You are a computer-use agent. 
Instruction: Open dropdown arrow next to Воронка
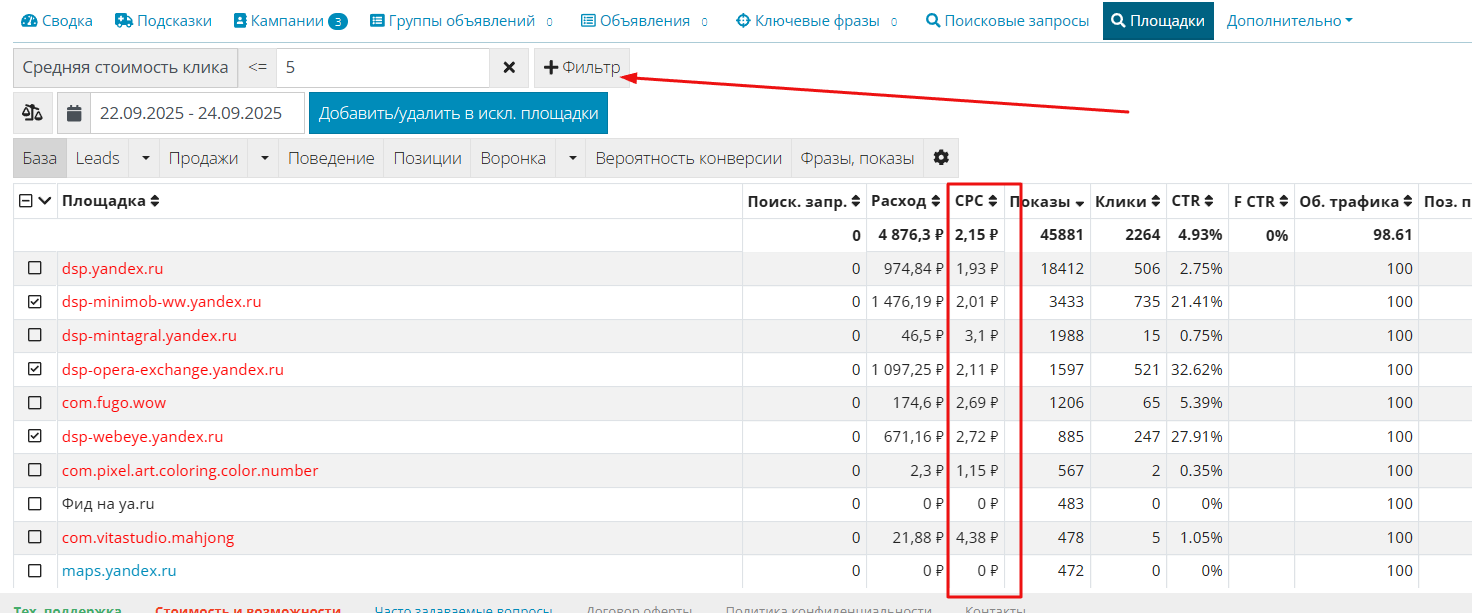pos(572,158)
